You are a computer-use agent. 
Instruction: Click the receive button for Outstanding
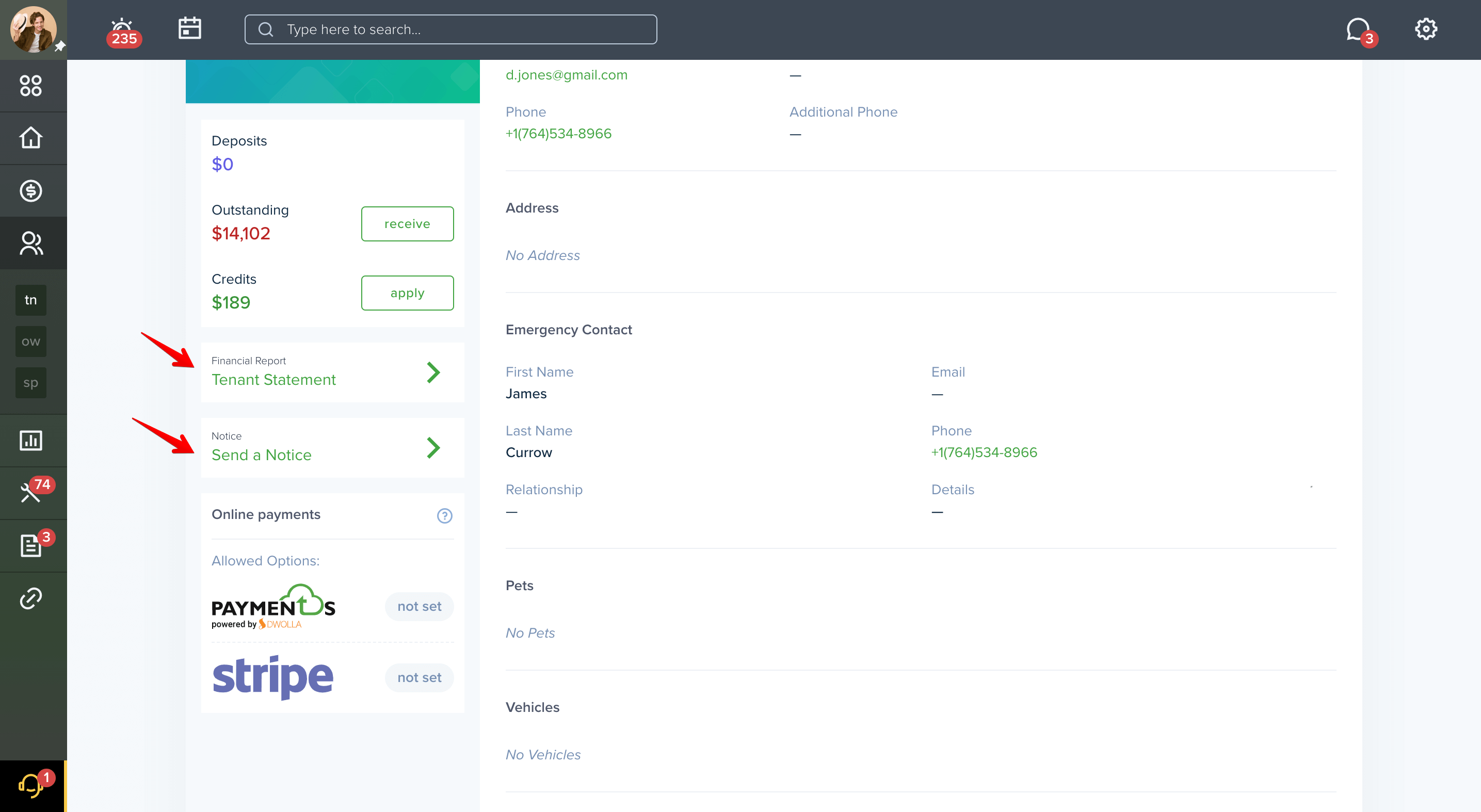407,223
